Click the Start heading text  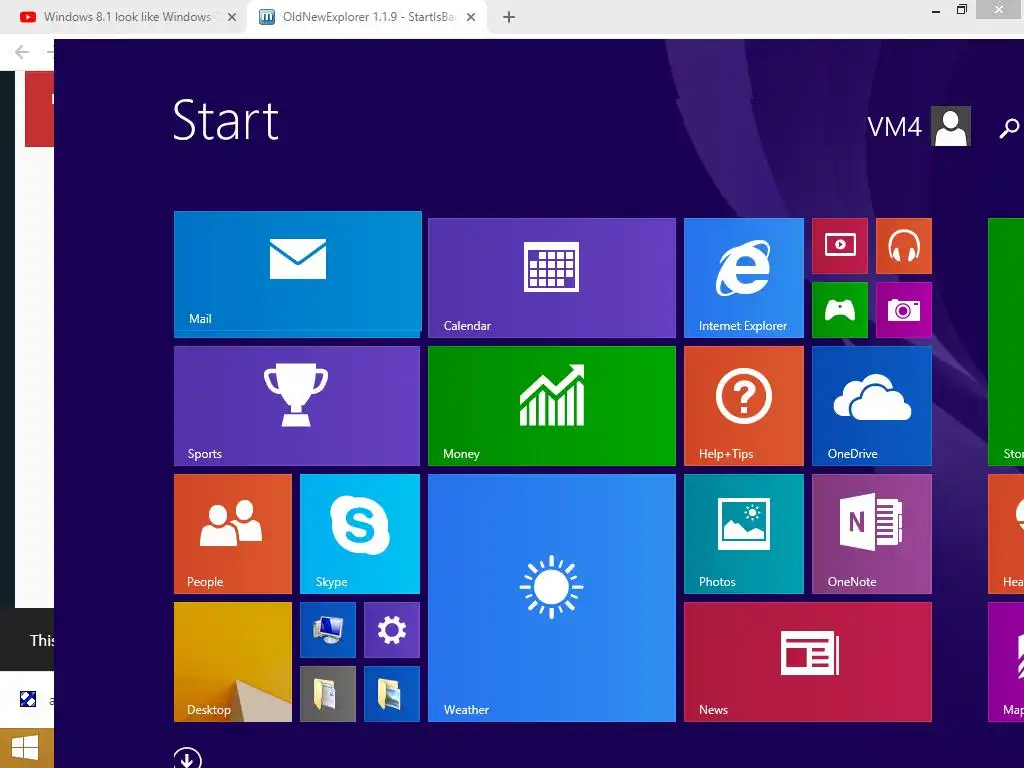coord(226,120)
